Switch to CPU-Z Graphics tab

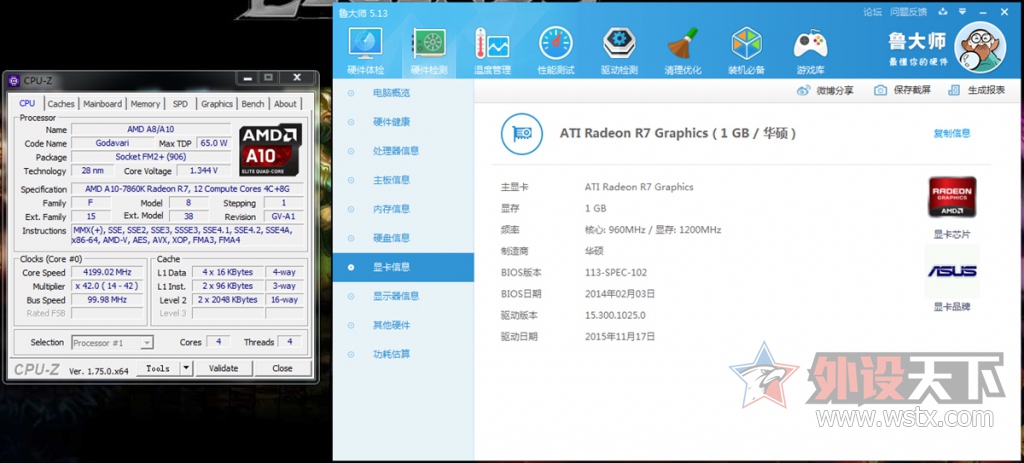217,104
